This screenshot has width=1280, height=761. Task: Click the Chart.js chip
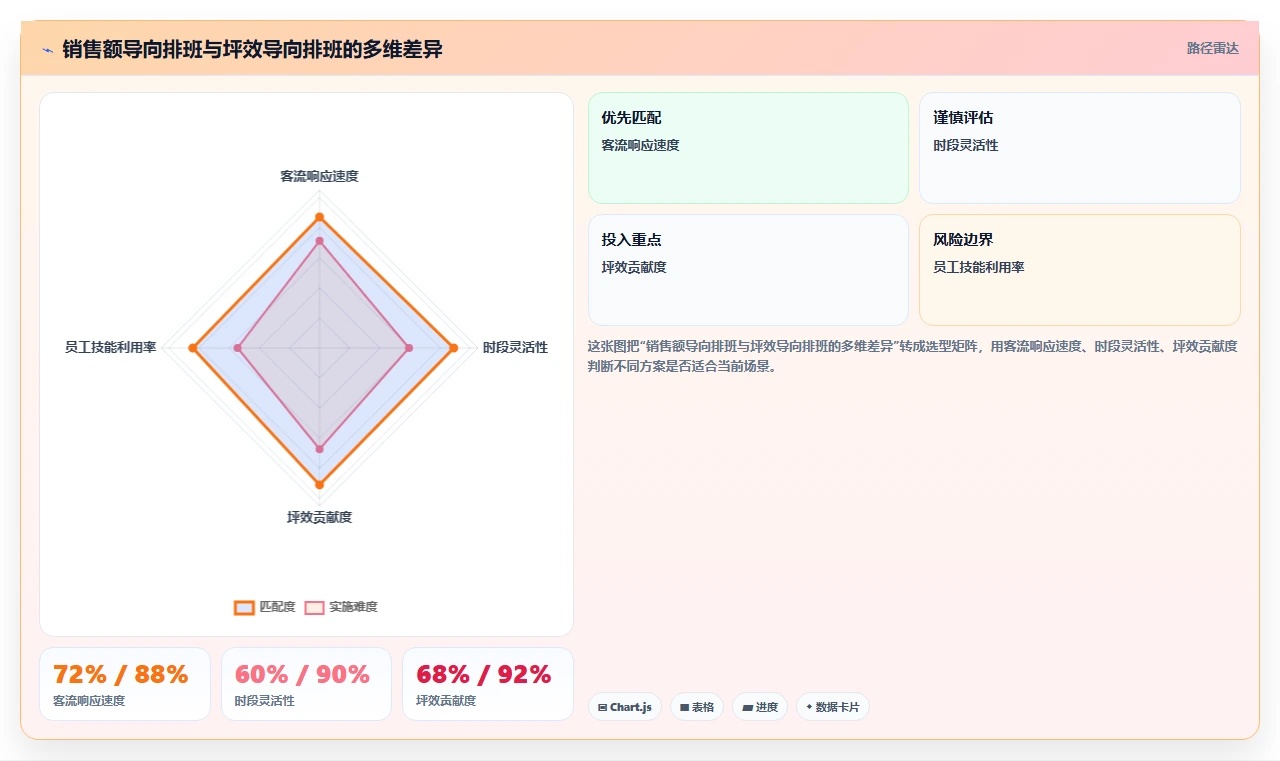point(625,707)
